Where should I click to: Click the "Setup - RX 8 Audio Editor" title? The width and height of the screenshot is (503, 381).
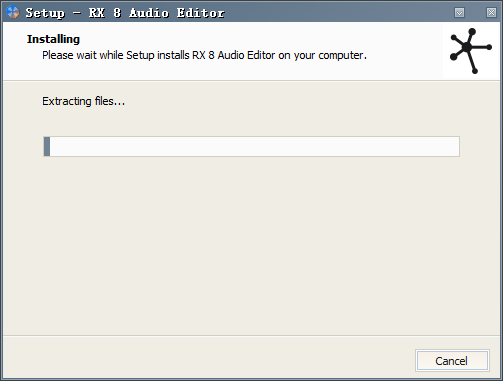point(125,13)
